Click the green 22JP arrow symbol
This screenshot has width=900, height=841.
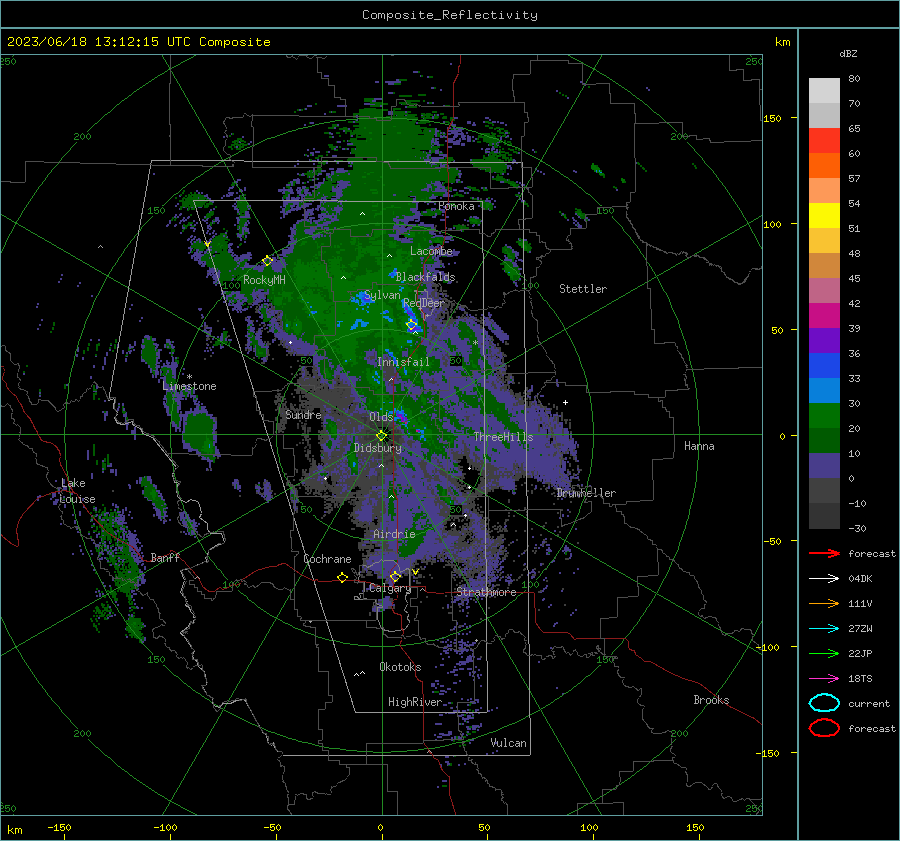pyautogui.click(x=824, y=653)
